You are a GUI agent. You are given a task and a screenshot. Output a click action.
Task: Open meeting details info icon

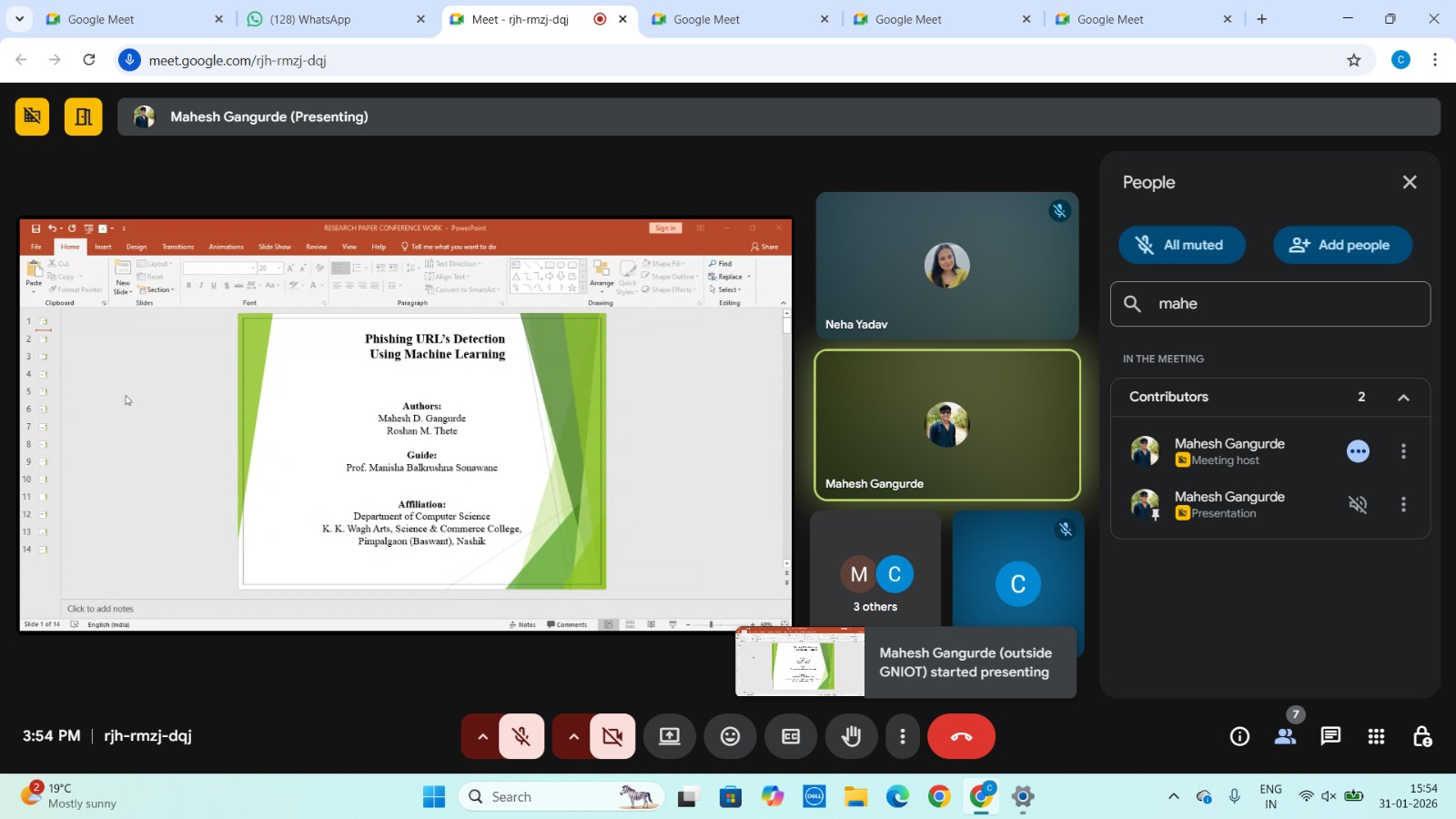tap(1239, 736)
